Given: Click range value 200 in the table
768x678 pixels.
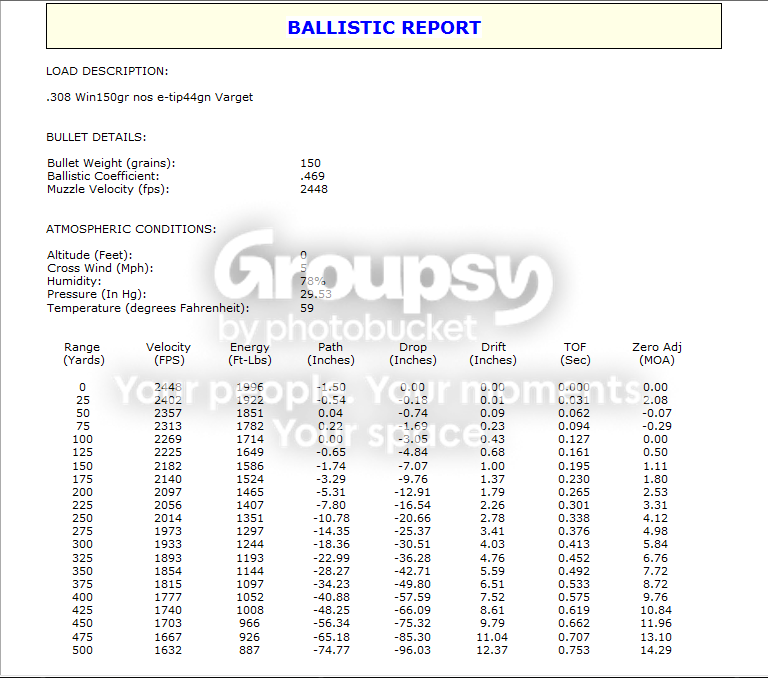Looking at the screenshot, I should click(82, 492).
